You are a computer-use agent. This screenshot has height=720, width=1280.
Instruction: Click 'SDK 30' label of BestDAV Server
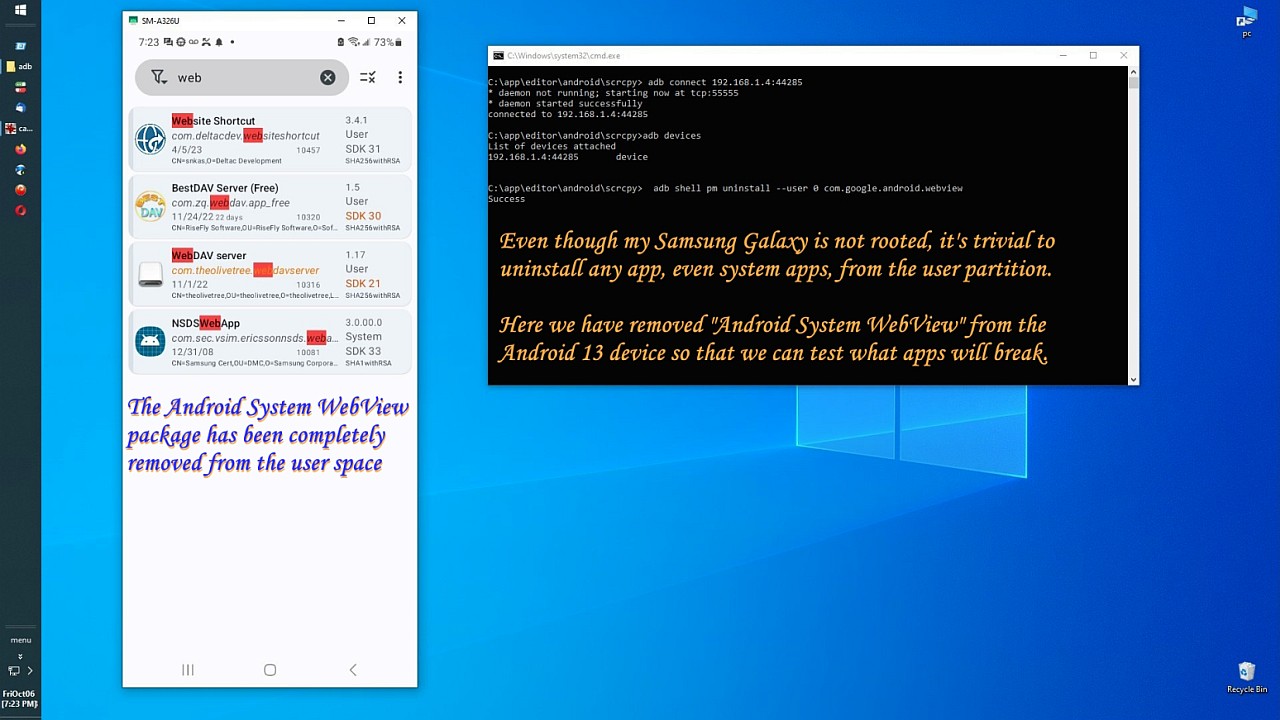pyautogui.click(x=363, y=216)
